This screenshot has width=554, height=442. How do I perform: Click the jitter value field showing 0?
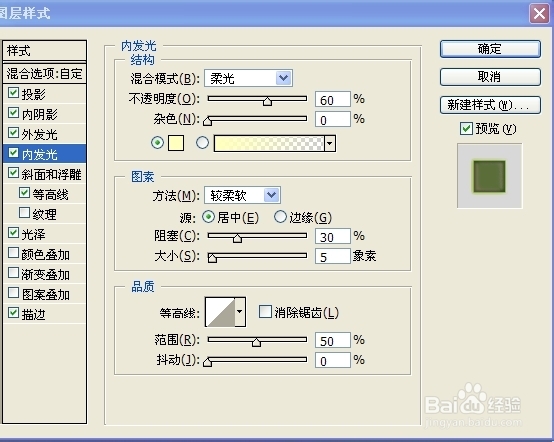[x=332, y=360]
